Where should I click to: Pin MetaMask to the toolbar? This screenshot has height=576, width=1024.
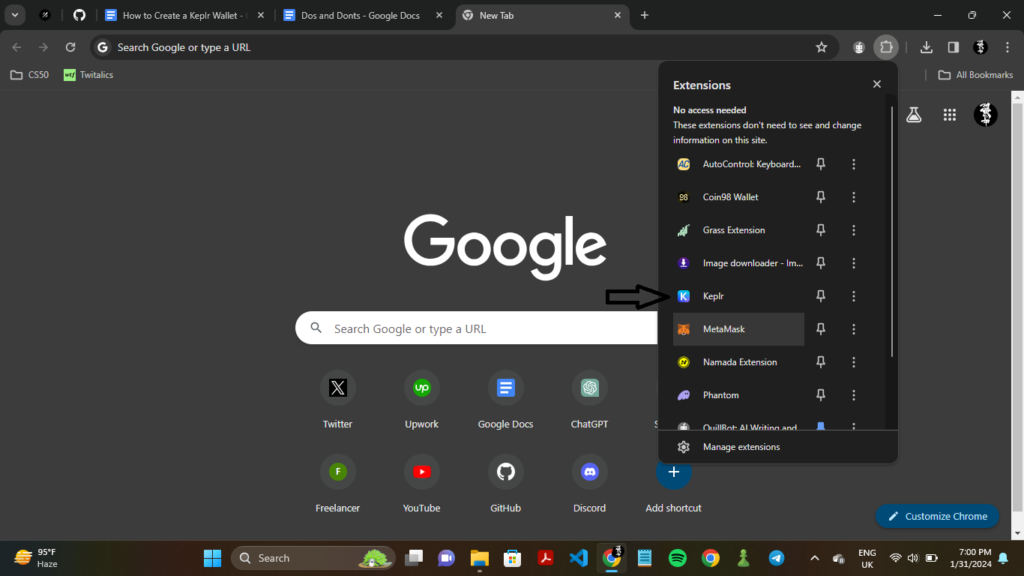point(820,328)
